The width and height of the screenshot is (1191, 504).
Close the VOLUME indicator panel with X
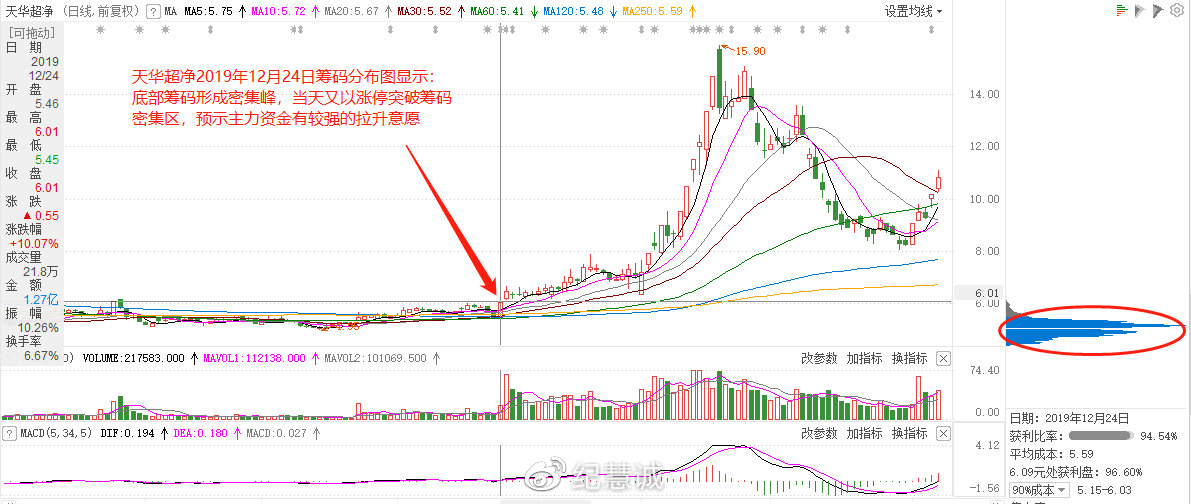[x=943, y=358]
